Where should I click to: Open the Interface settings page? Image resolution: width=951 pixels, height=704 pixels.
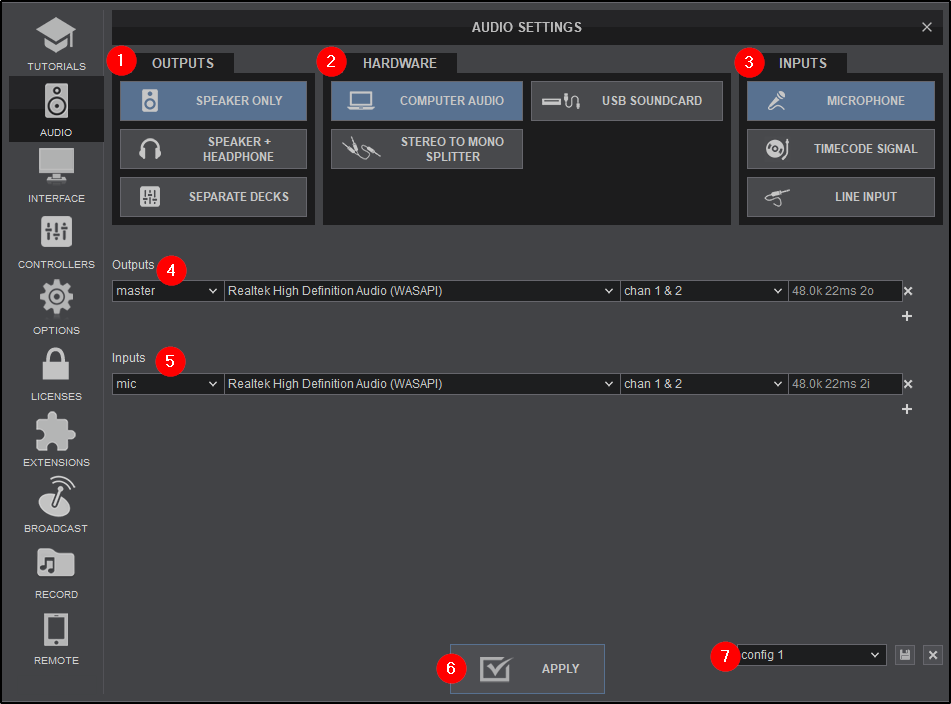coord(56,176)
